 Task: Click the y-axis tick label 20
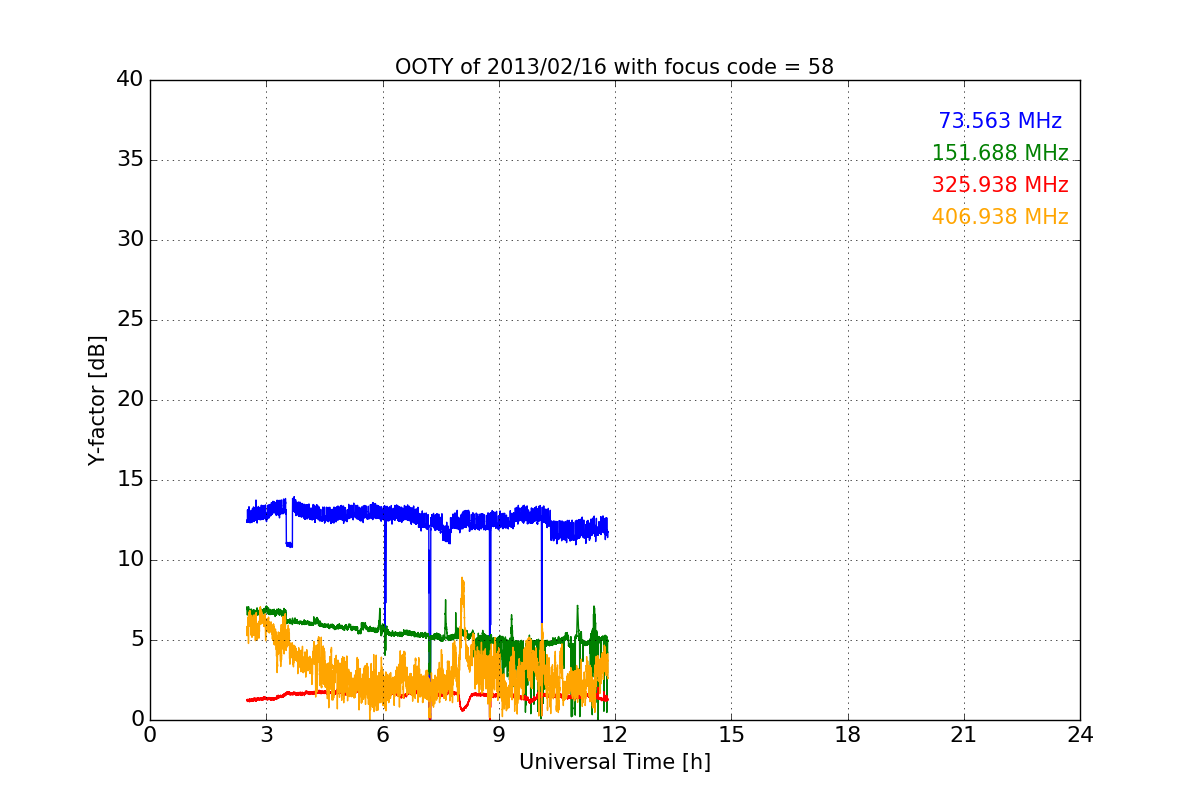(130, 400)
